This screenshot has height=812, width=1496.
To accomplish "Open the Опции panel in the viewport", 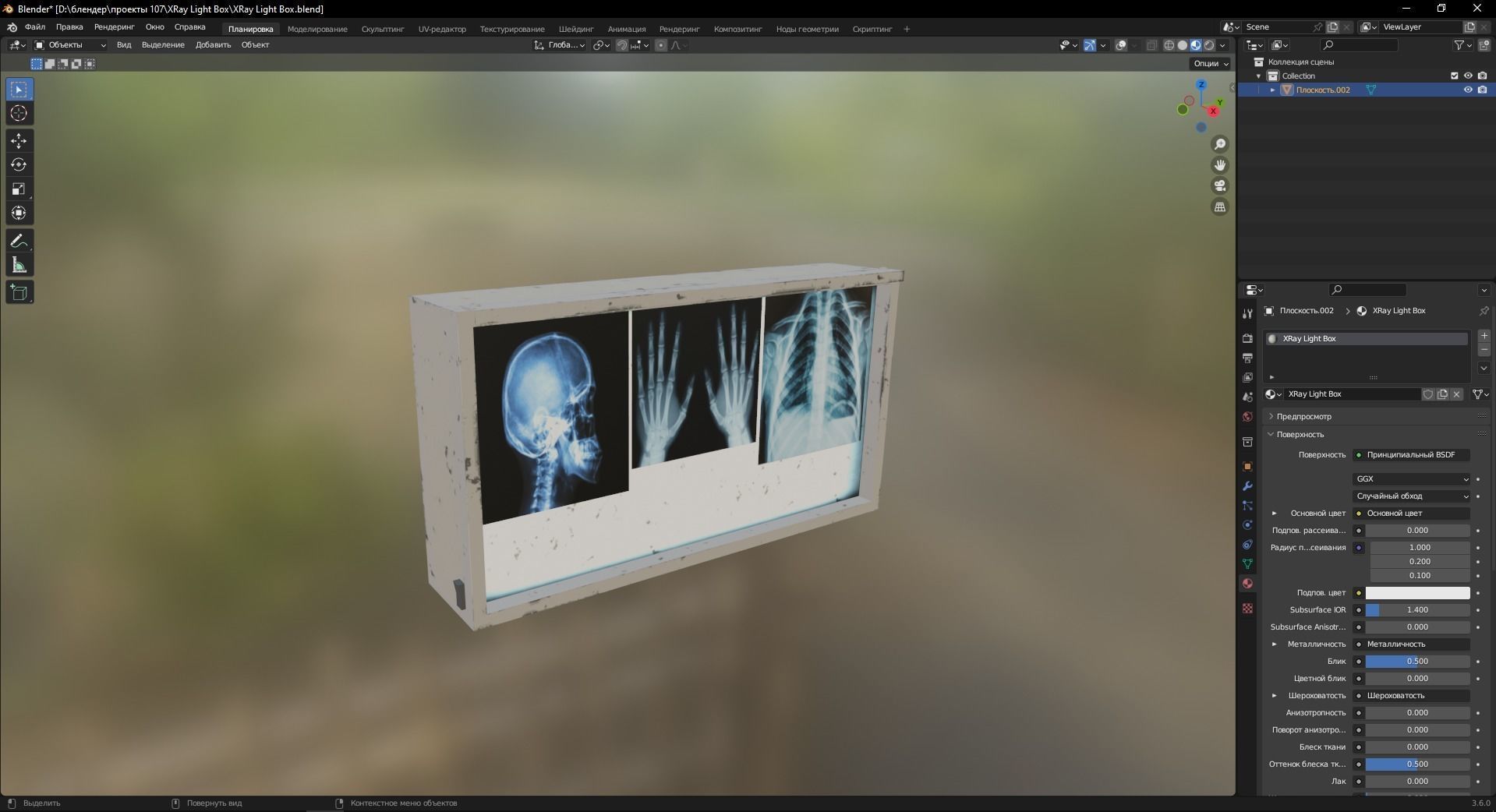I will (1208, 63).
